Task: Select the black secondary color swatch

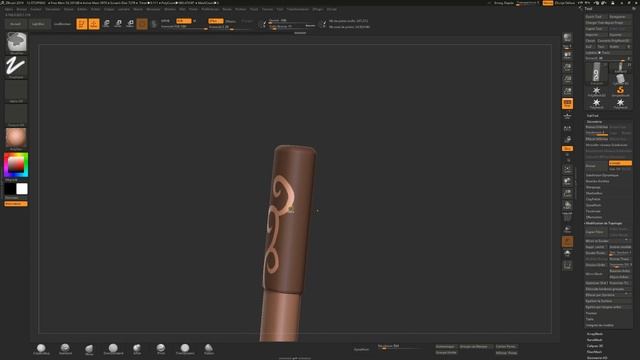Action: click(10, 189)
